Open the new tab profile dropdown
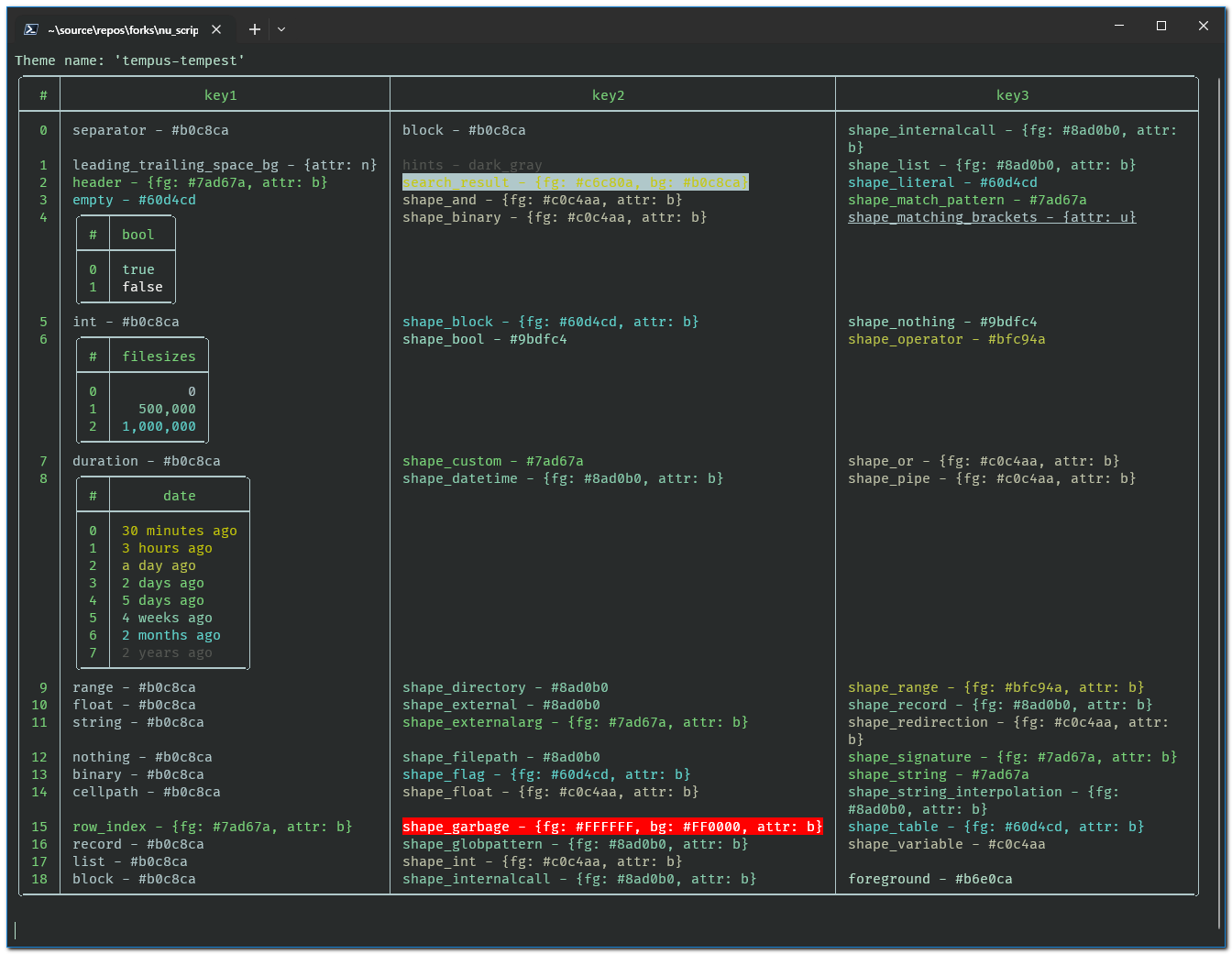Viewport: 1232px width, 954px height. (281, 29)
